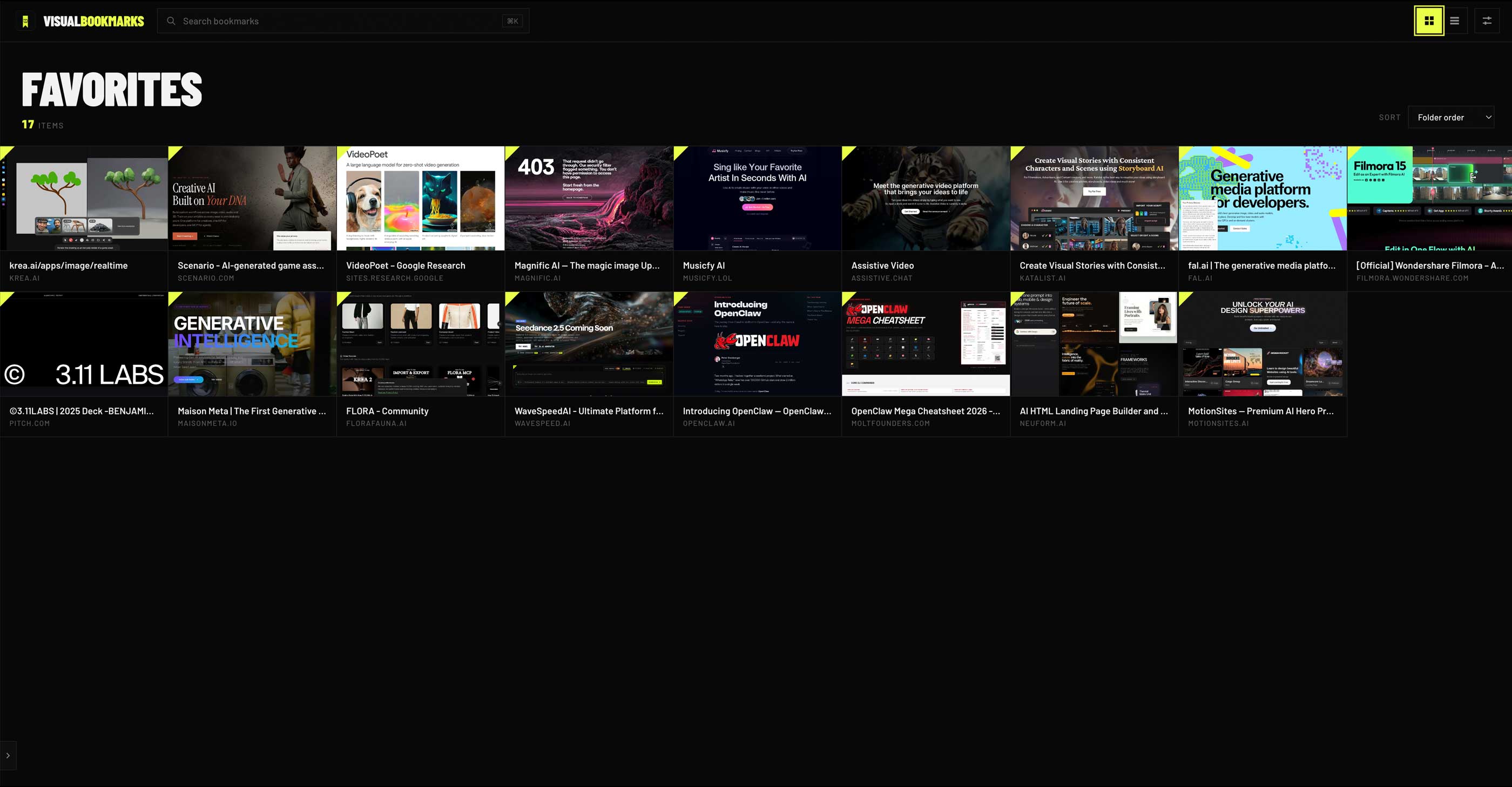Open the Katalist storyboard thumbnail
Viewport: 1512px width, 787px height.
pyautogui.click(x=1095, y=198)
